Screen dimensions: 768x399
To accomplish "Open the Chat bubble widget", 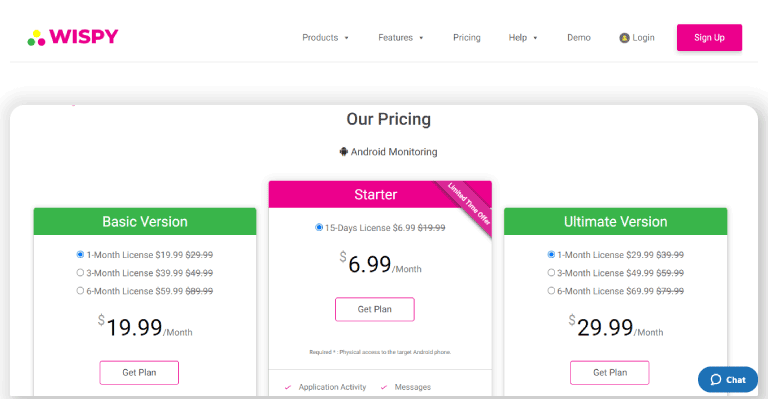I will click(x=728, y=379).
